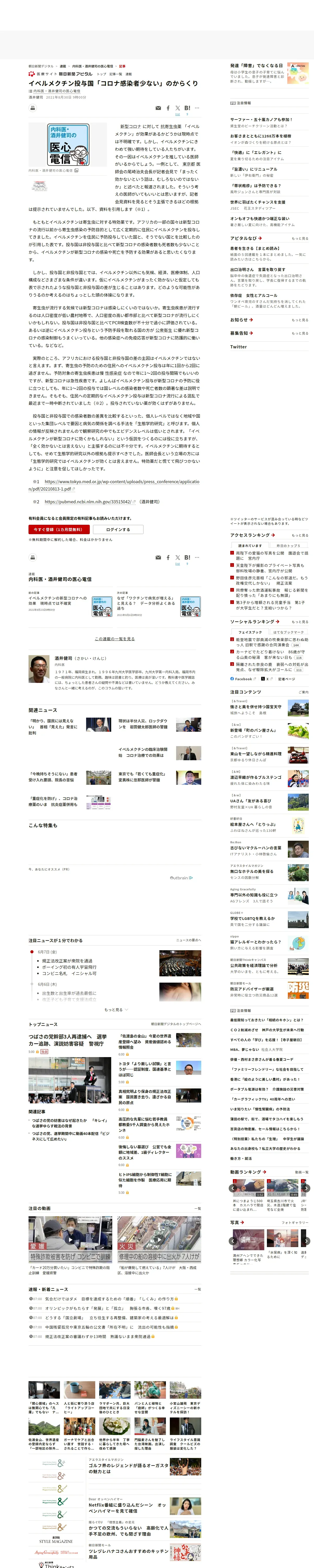Click the print icon below article date
This screenshot has height=1568, width=314.
(x=33, y=108)
